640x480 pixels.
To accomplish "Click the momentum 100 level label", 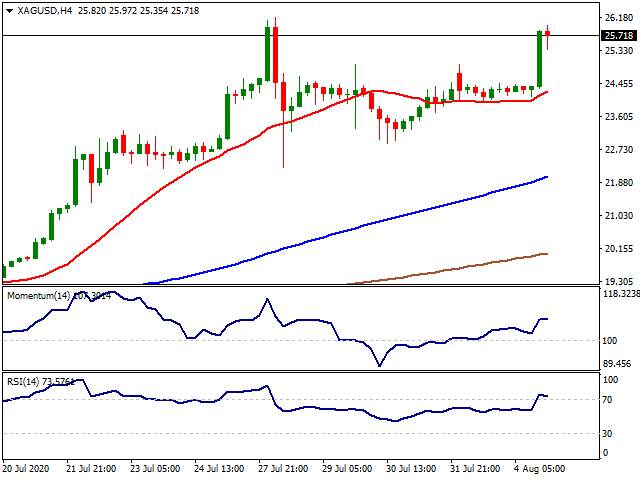I will click(x=610, y=340).
